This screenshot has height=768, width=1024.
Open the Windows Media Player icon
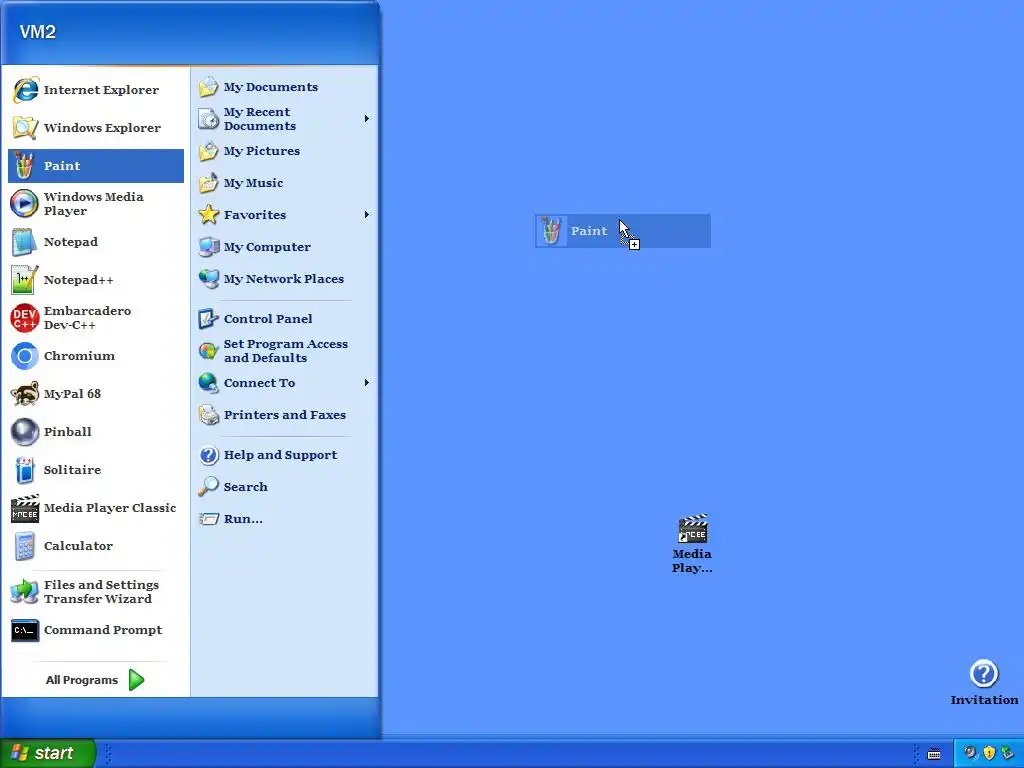[25, 204]
